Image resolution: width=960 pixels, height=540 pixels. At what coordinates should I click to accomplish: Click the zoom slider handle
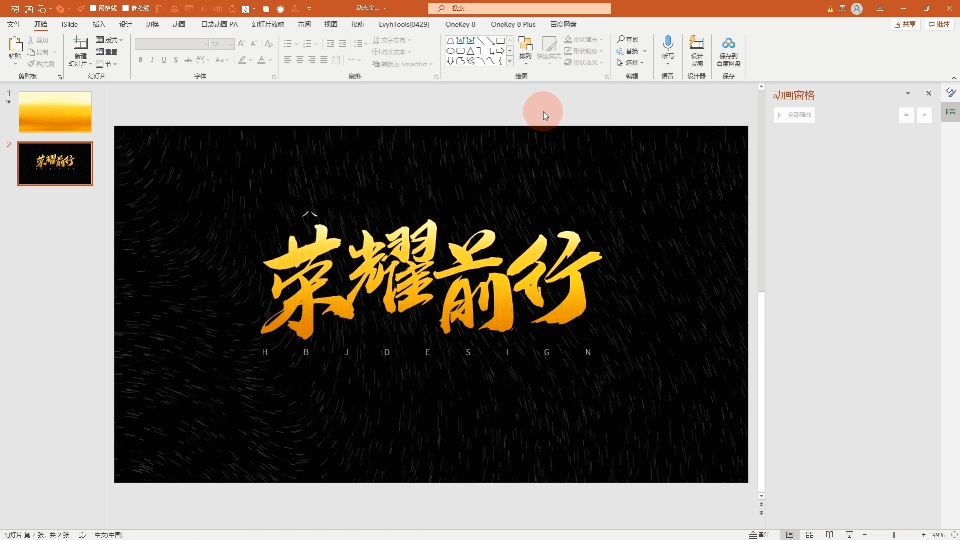point(894,535)
